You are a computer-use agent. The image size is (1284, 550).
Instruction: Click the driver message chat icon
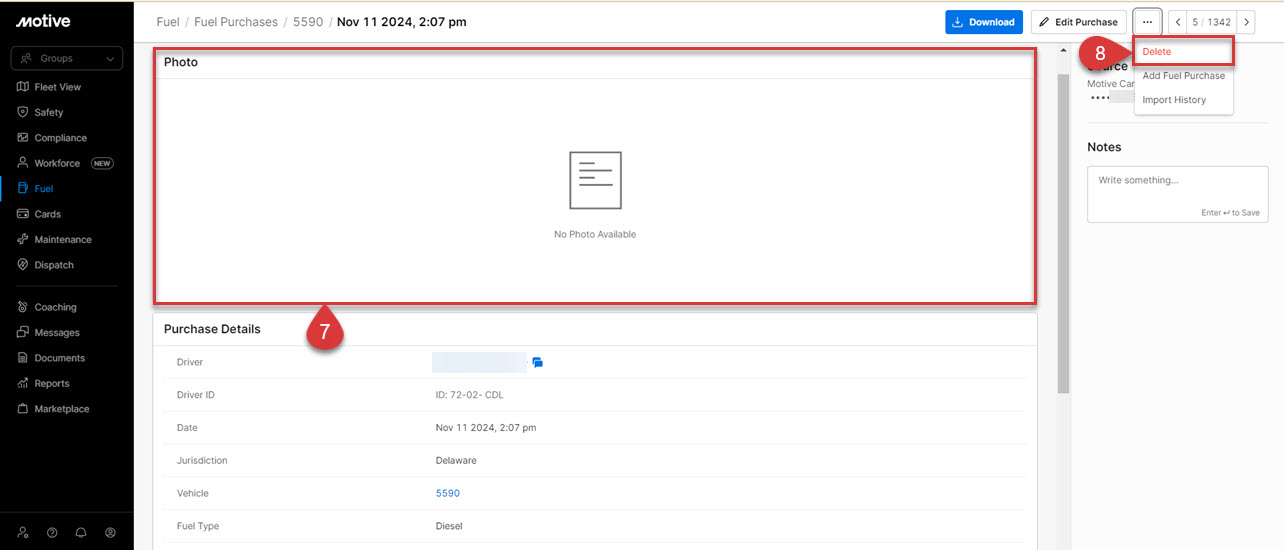(538, 362)
